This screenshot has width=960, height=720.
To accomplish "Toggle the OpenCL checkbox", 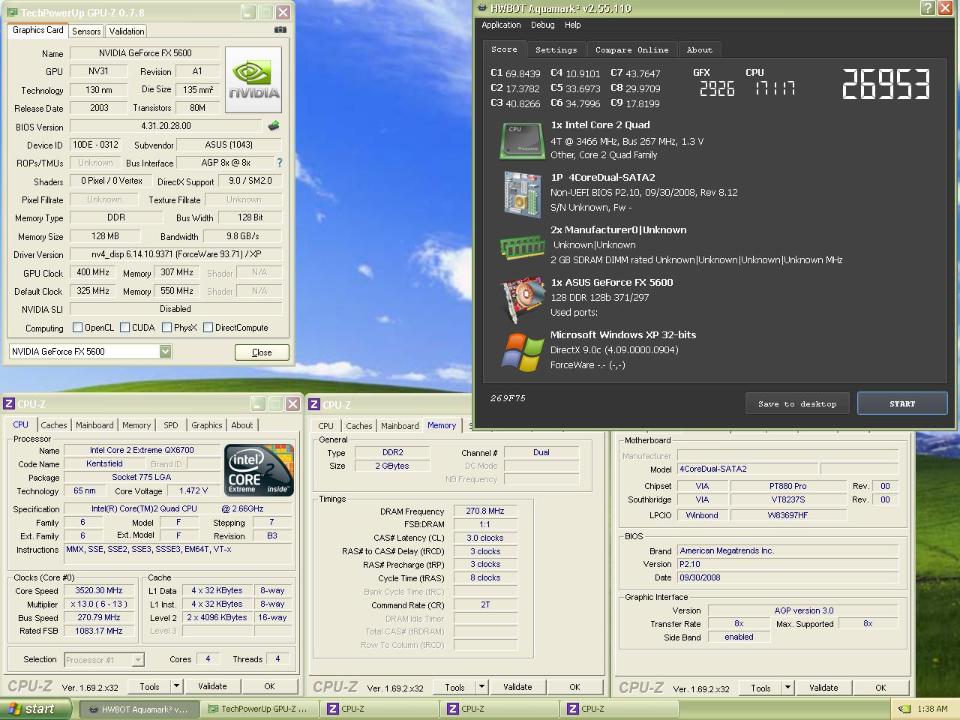I will click(x=78, y=328).
